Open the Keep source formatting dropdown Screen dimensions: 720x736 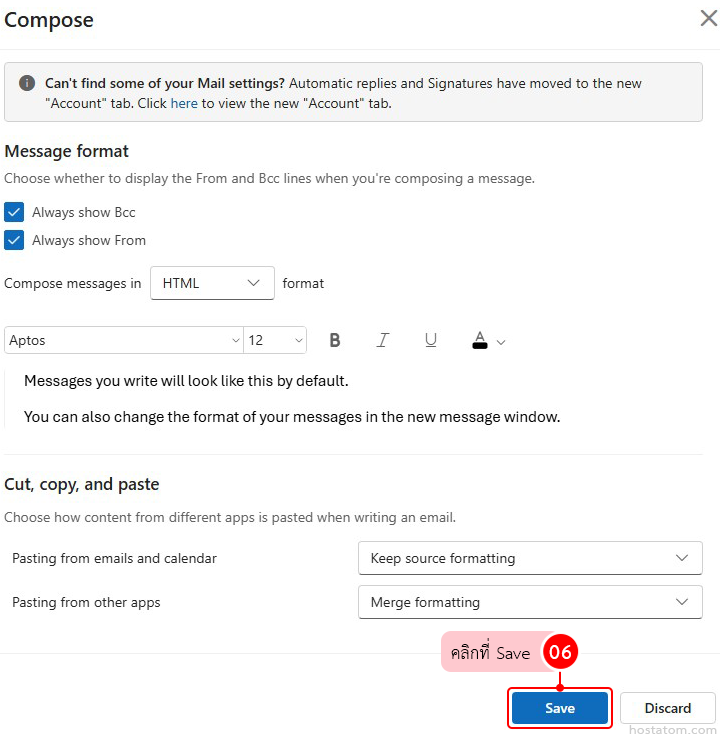530,558
